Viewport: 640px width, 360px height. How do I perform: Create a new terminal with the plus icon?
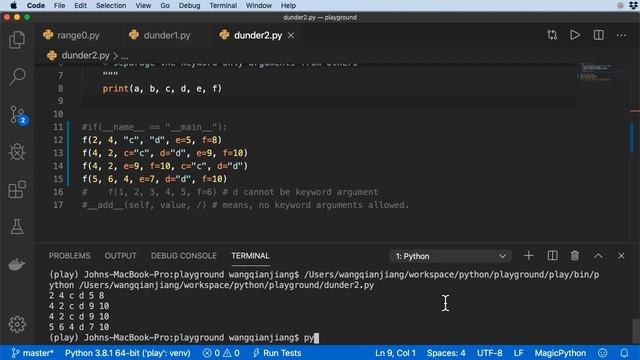click(529, 256)
